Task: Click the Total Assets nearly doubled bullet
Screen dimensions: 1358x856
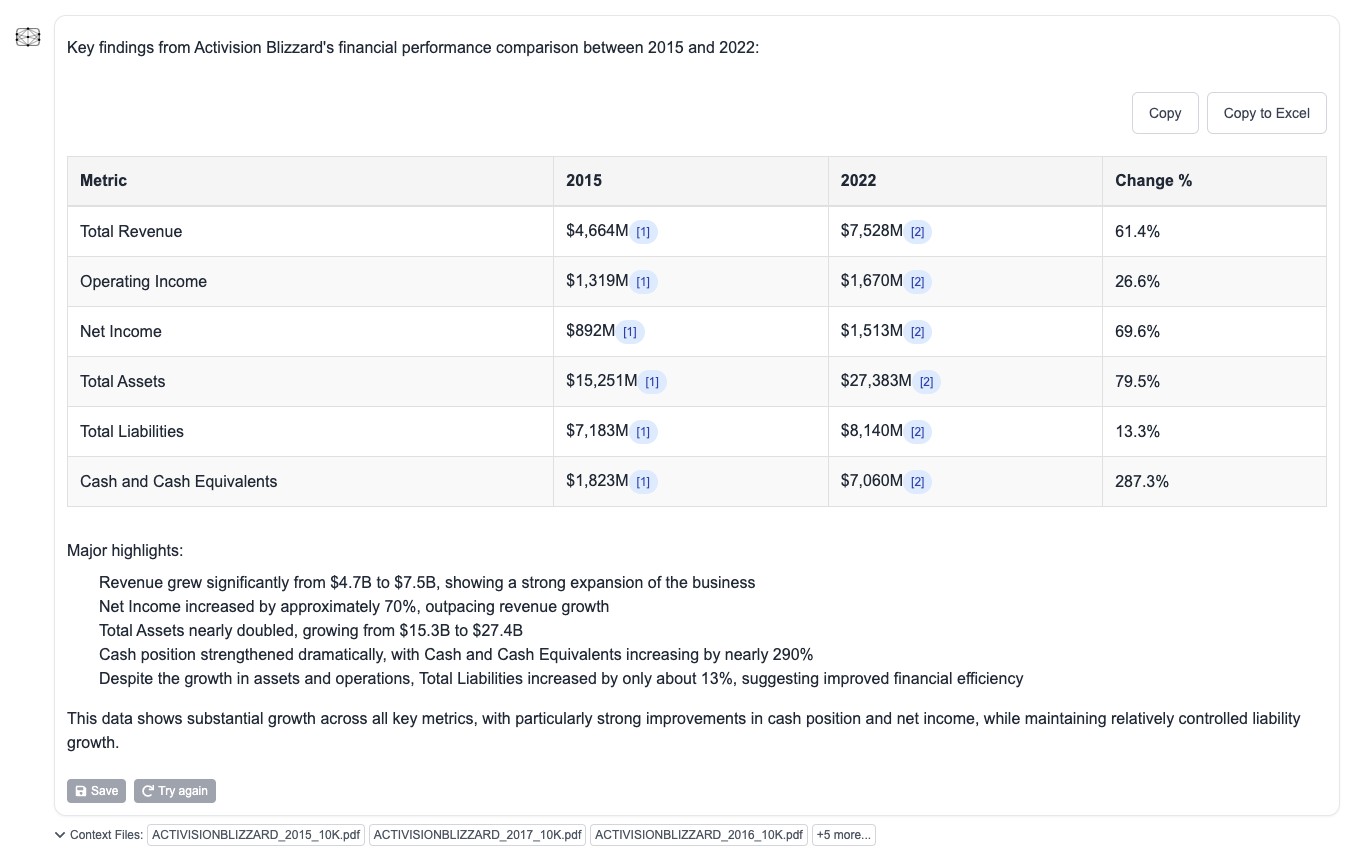Action: tap(311, 630)
